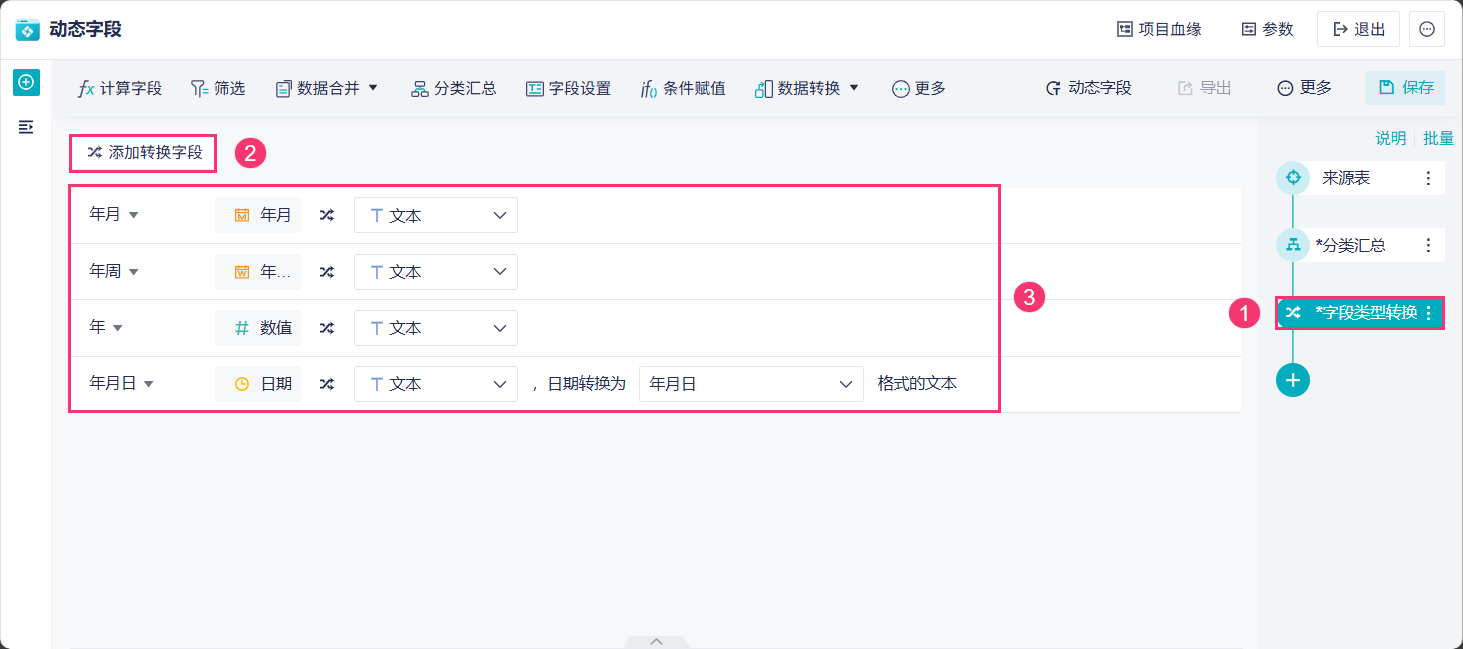Click the 添加转换字段 button
The height and width of the screenshot is (649, 1463).
(x=144, y=153)
